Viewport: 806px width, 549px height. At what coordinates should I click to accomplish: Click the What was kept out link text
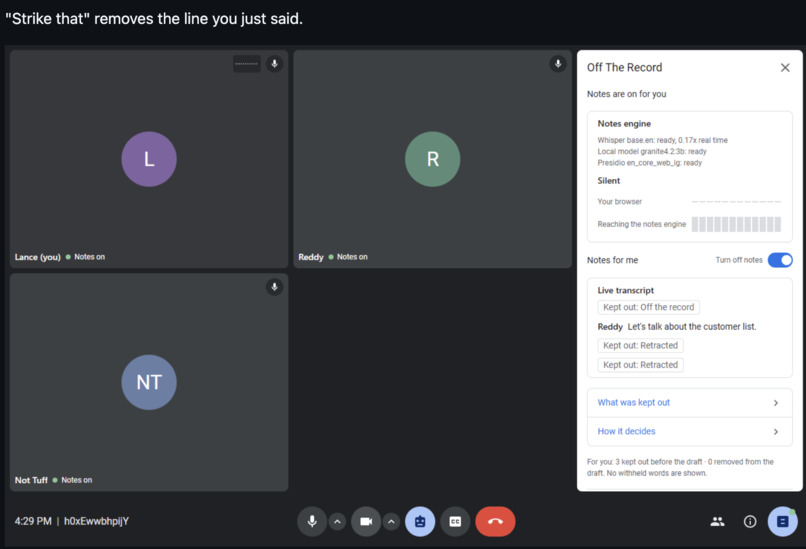pyautogui.click(x=634, y=402)
